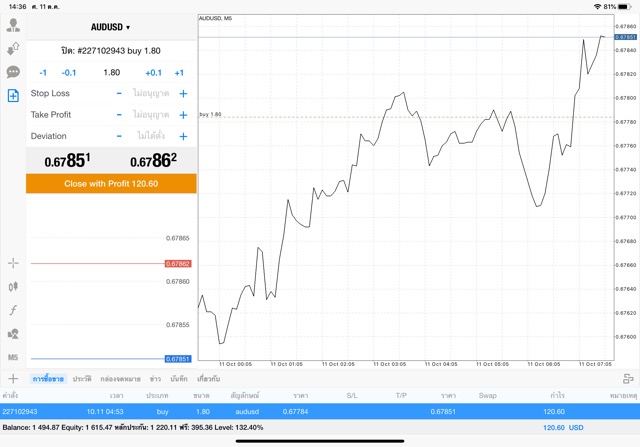Decrease Take Profit with minus
The height and width of the screenshot is (447, 640).
point(119,115)
